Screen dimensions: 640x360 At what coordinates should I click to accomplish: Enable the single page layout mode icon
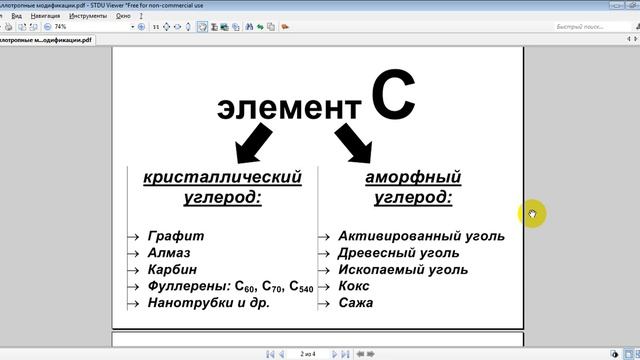pyautogui.click(x=629, y=354)
